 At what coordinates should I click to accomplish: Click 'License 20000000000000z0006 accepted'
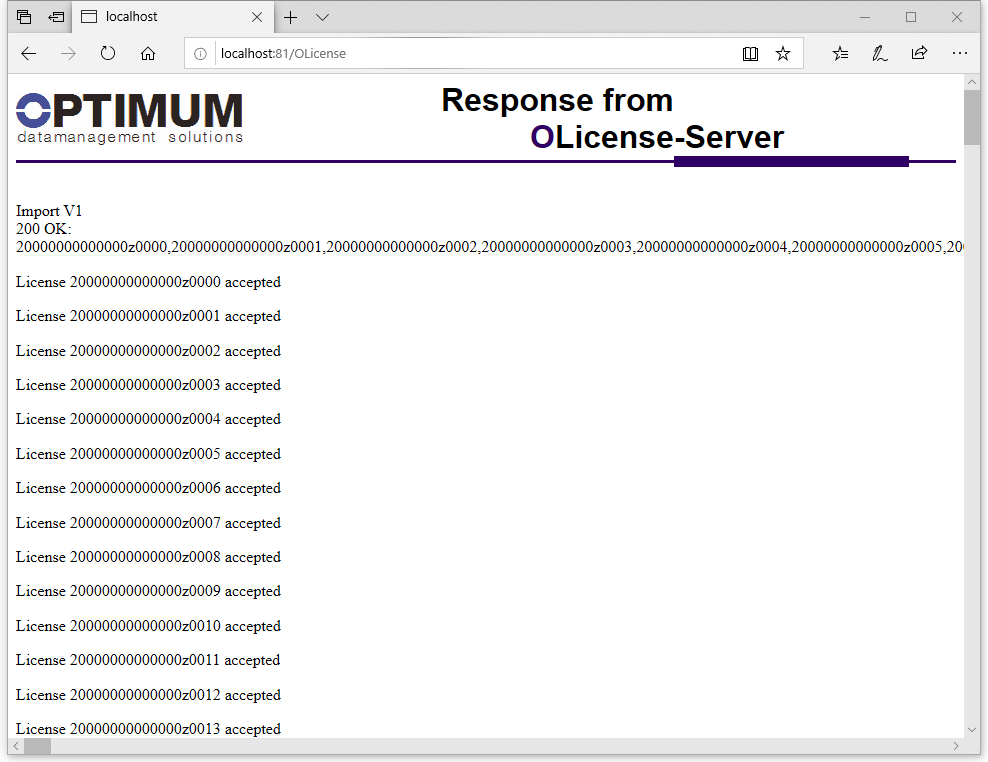pos(148,488)
